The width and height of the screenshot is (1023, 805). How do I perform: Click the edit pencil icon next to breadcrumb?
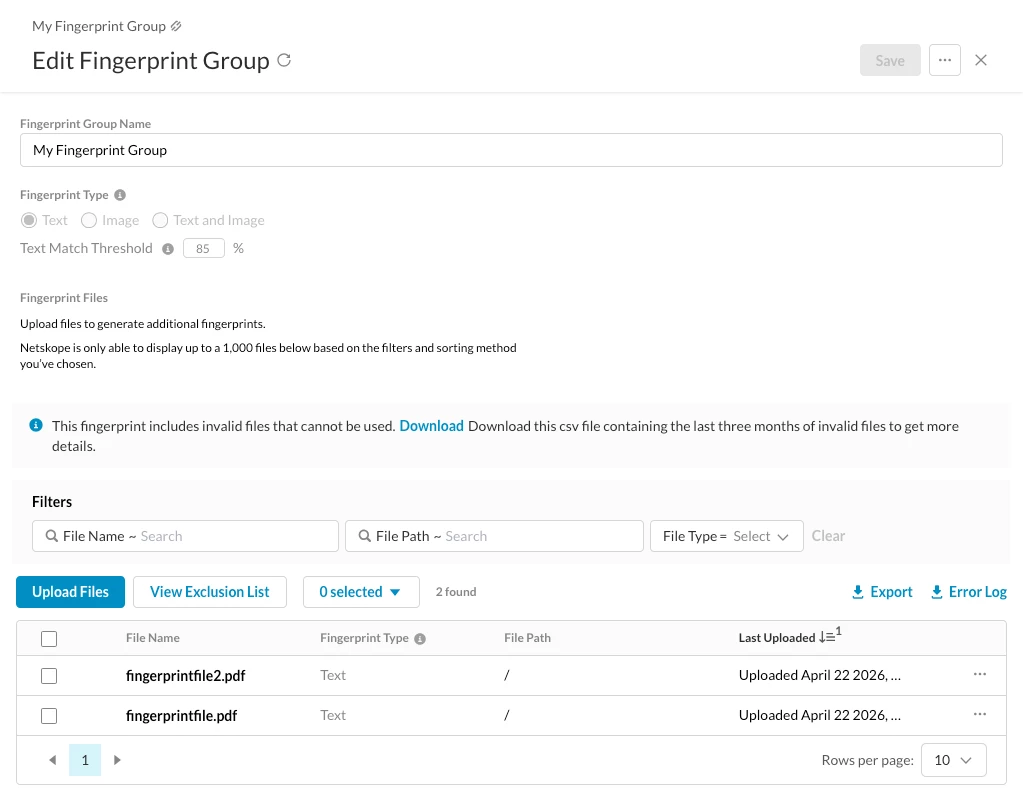(x=176, y=26)
